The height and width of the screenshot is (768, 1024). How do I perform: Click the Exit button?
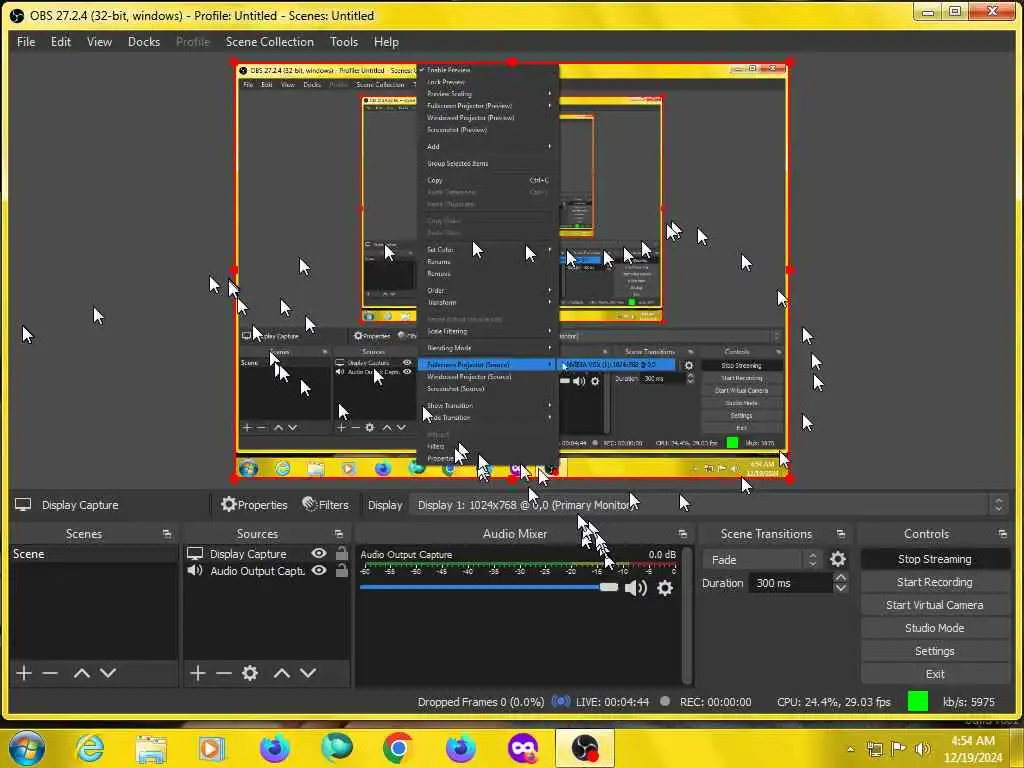click(935, 674)
